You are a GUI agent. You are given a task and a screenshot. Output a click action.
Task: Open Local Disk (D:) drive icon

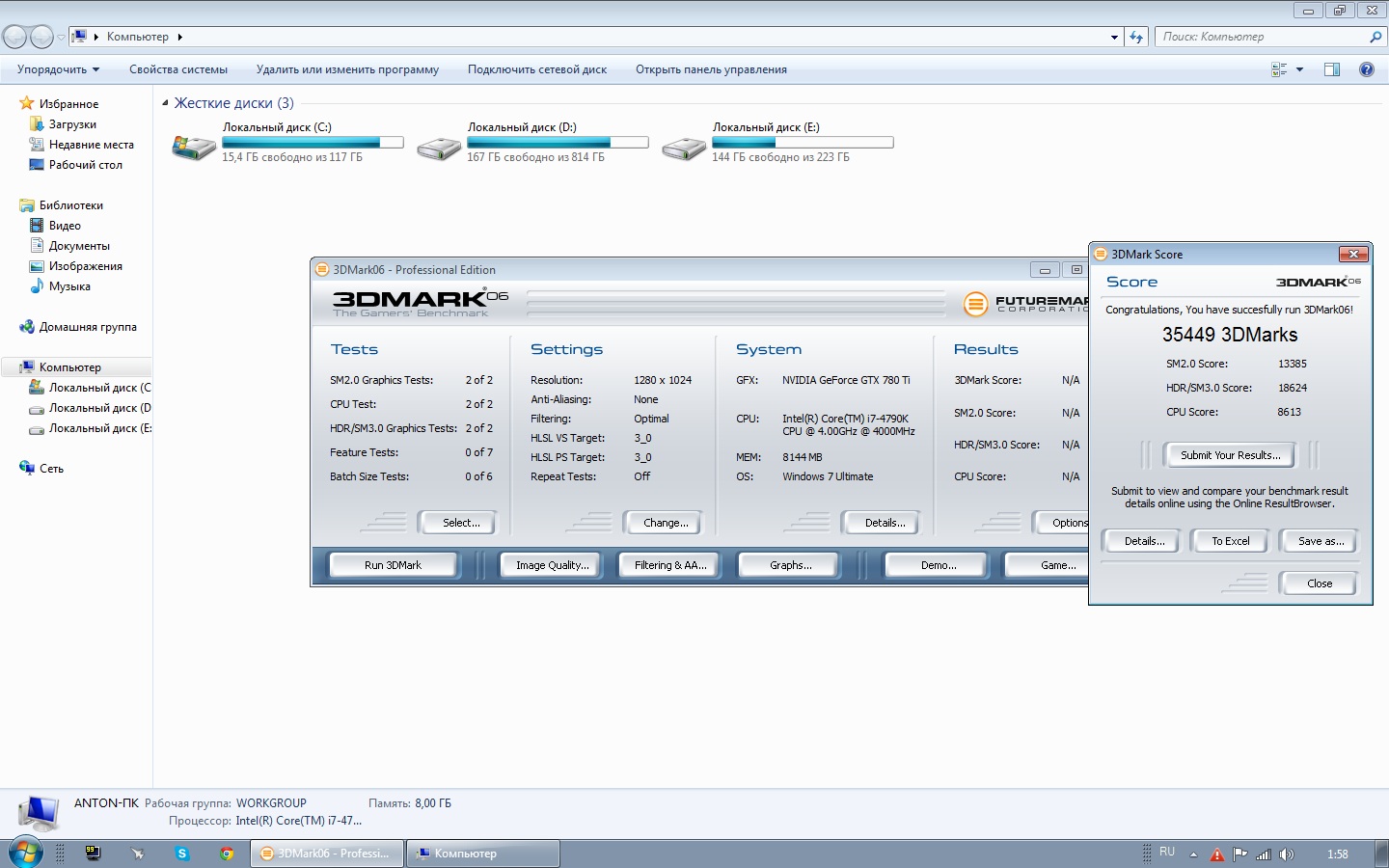[439, 147]
